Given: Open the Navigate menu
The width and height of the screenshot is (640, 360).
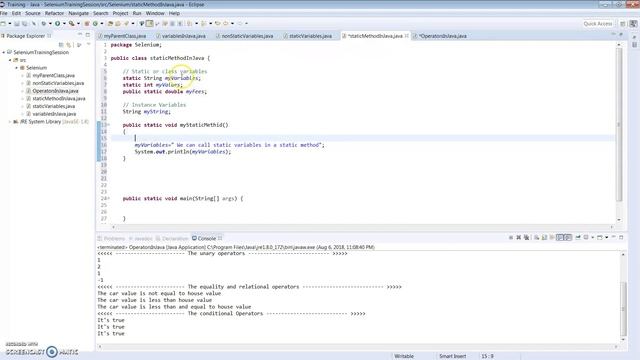Looking at the screenshot, I should pyautogui.click(x=78, y=13).
